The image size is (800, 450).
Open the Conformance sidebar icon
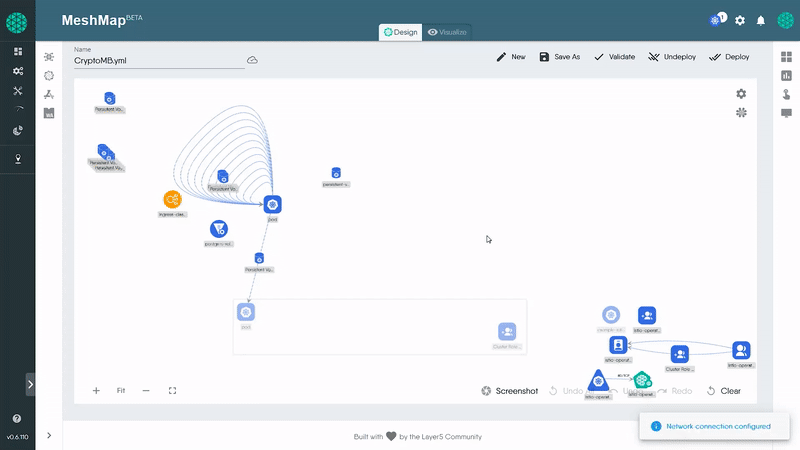coord(18,131)
